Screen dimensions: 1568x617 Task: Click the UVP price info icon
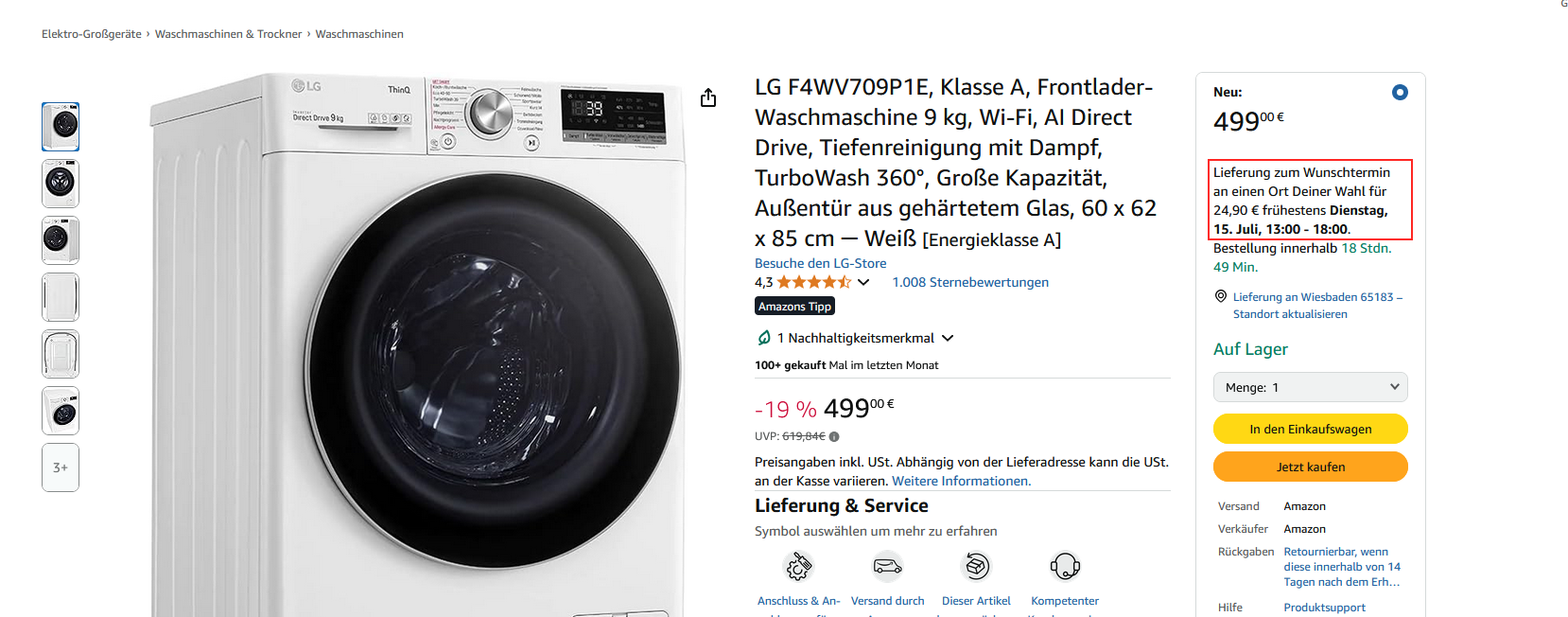click(834, 436)
